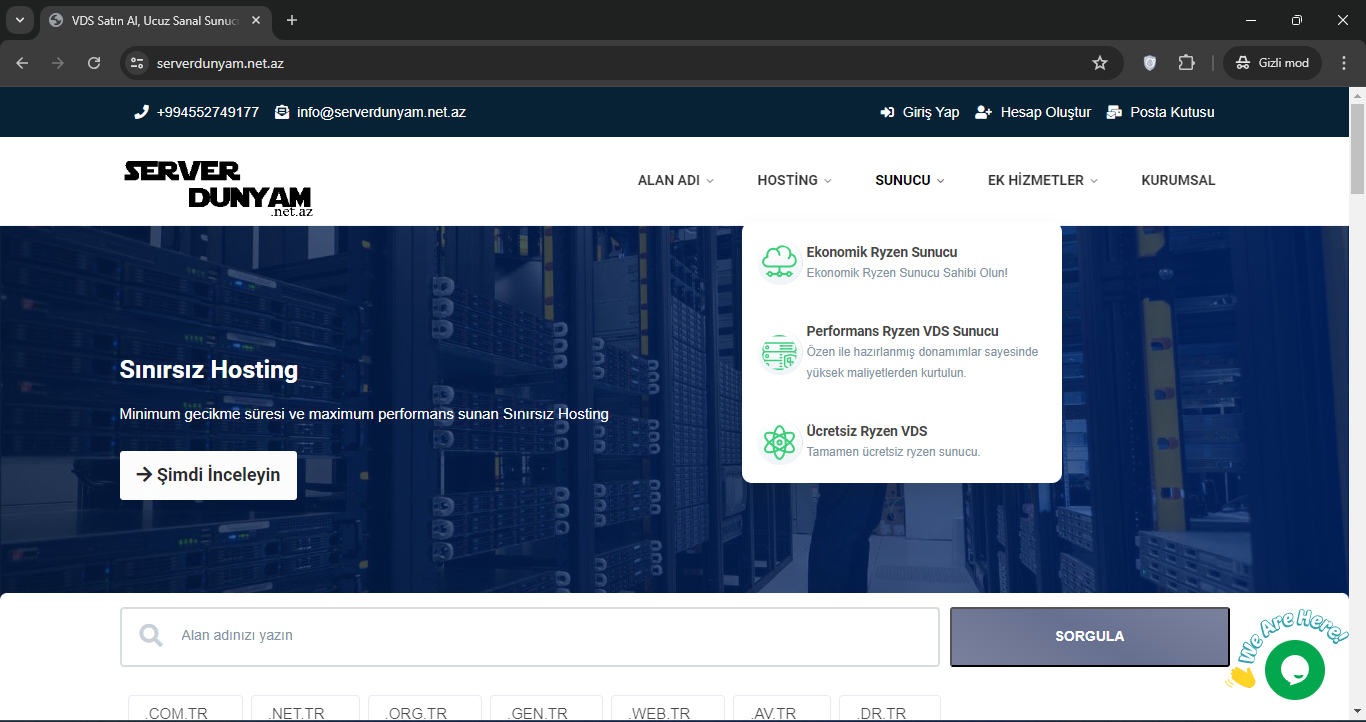Select the .COM.TR domain extension
This screenshot has height=722, width=1366.
(x=185, y=710)
